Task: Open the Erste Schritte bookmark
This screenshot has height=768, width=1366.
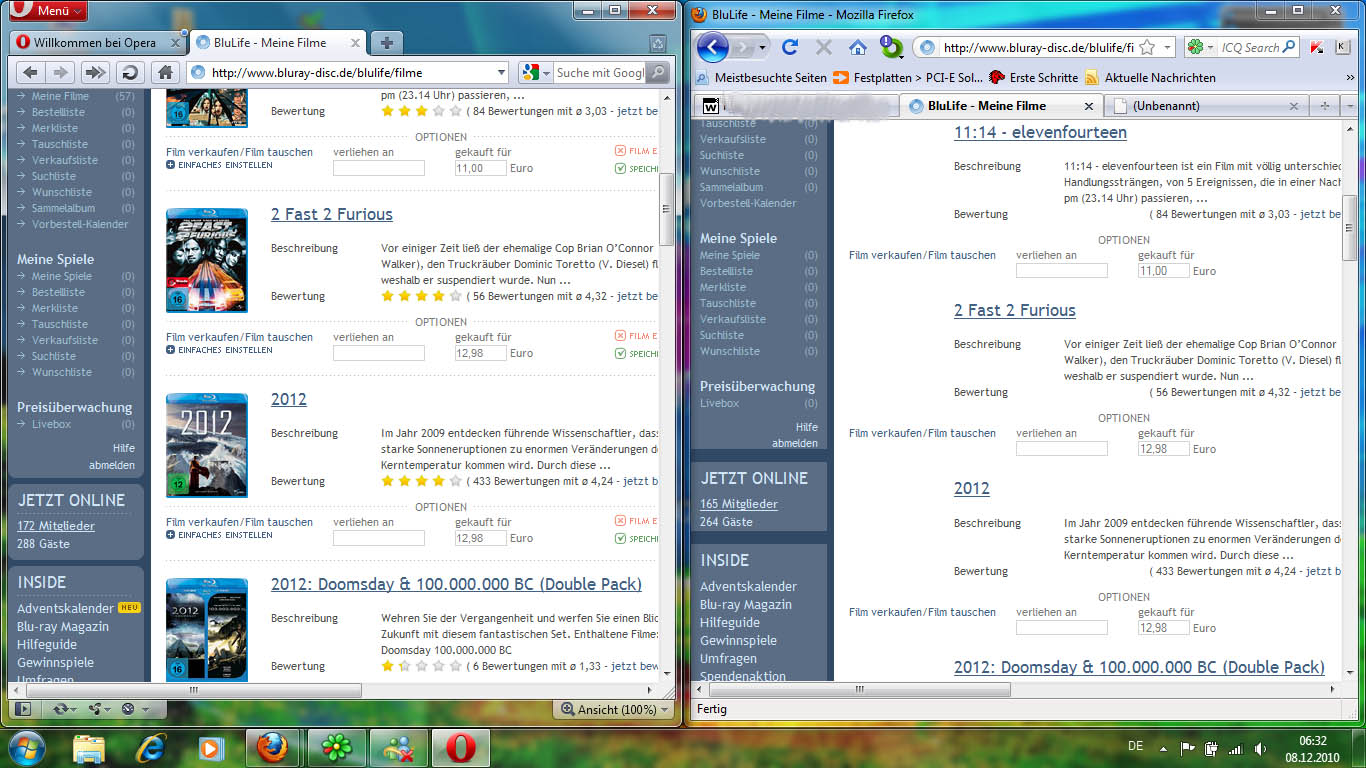Action: (1034, 77)
